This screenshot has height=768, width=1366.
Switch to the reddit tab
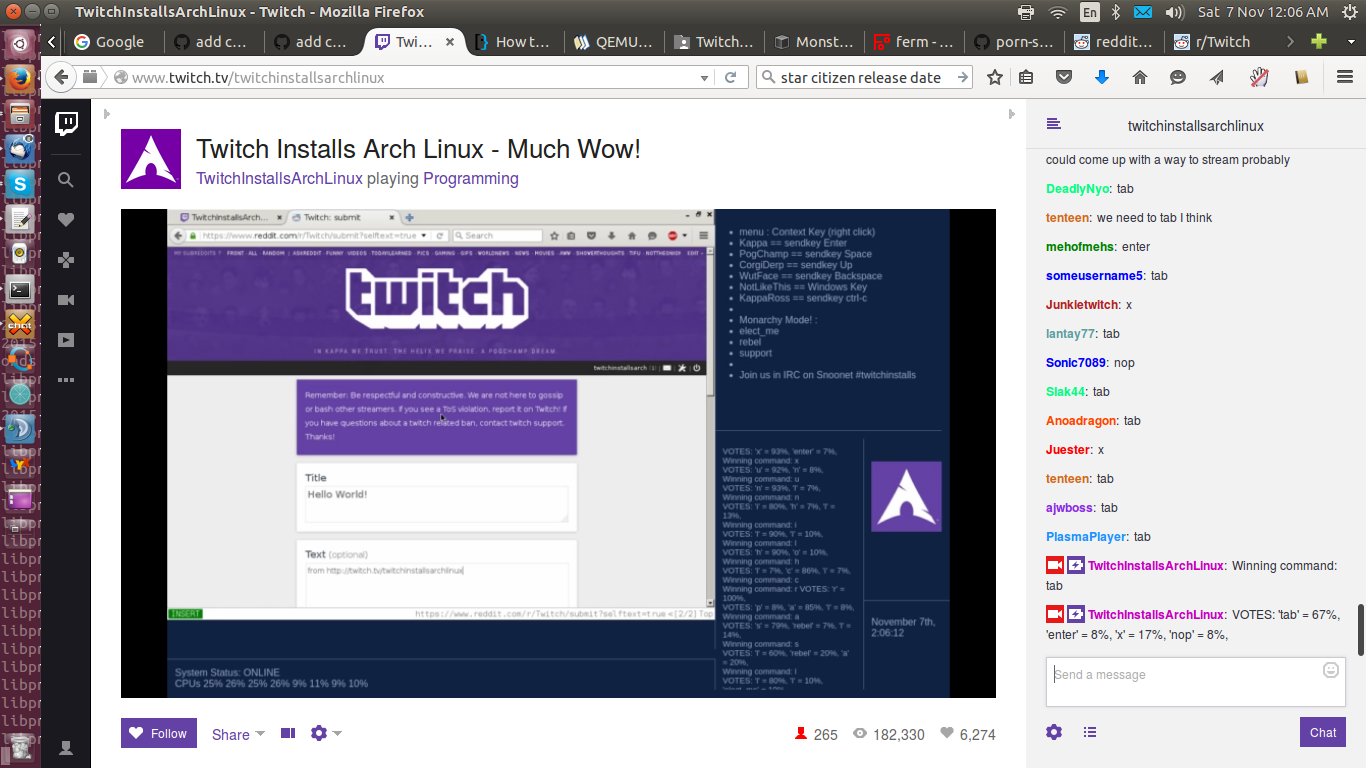point(1114,42)
